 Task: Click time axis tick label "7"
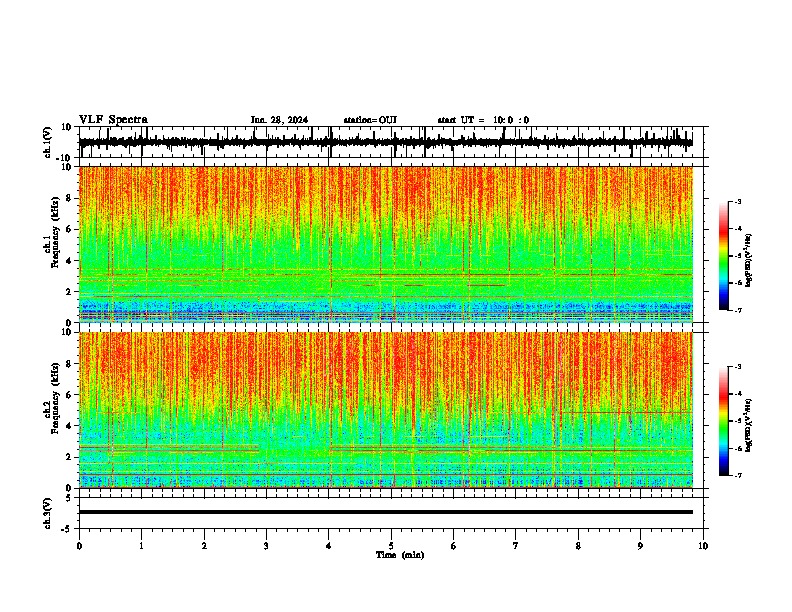pos(516,546)
